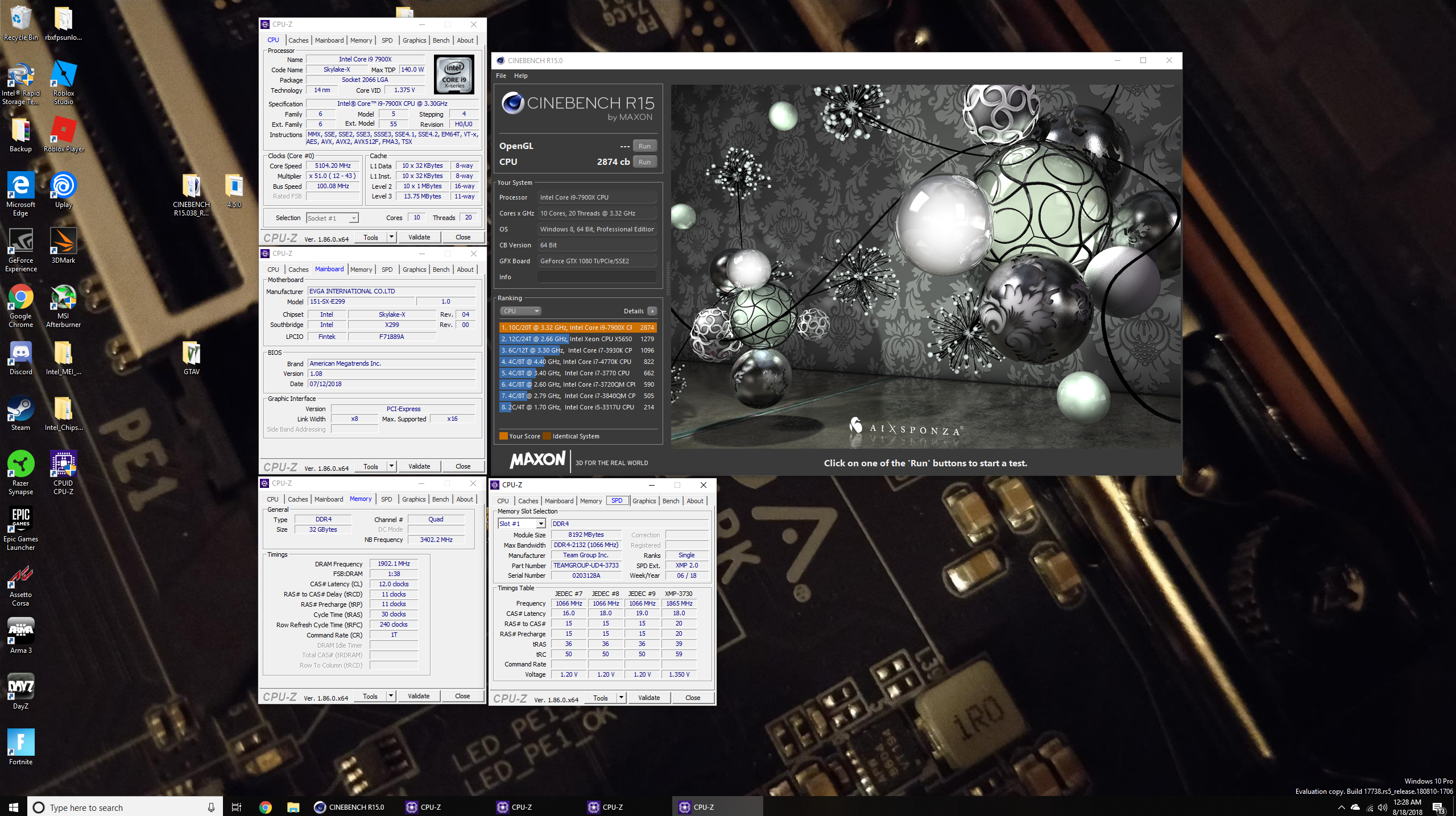Launch Steam desktop shortcut

tap(20, 413)
